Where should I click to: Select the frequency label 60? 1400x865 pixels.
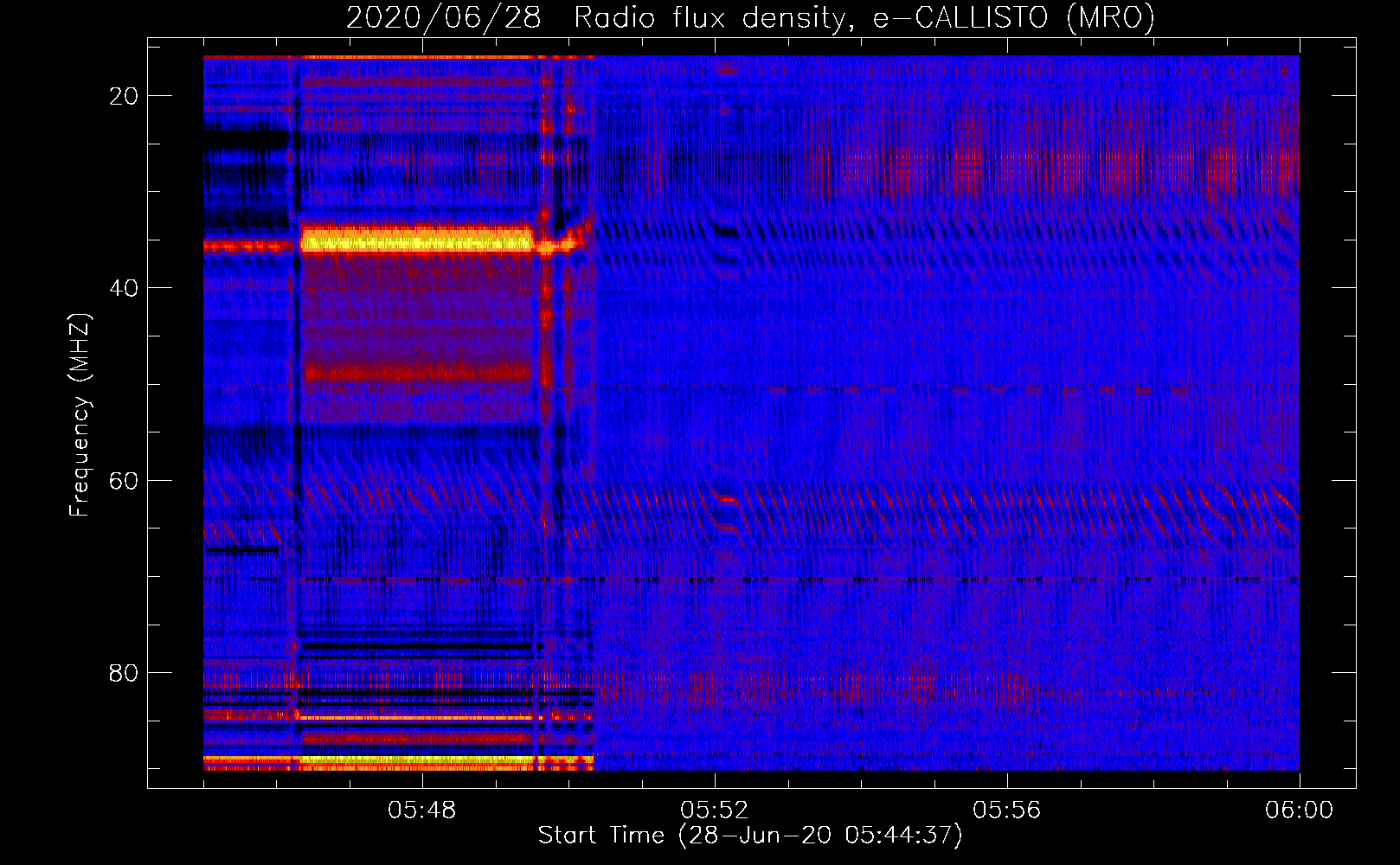click(124, 480)
